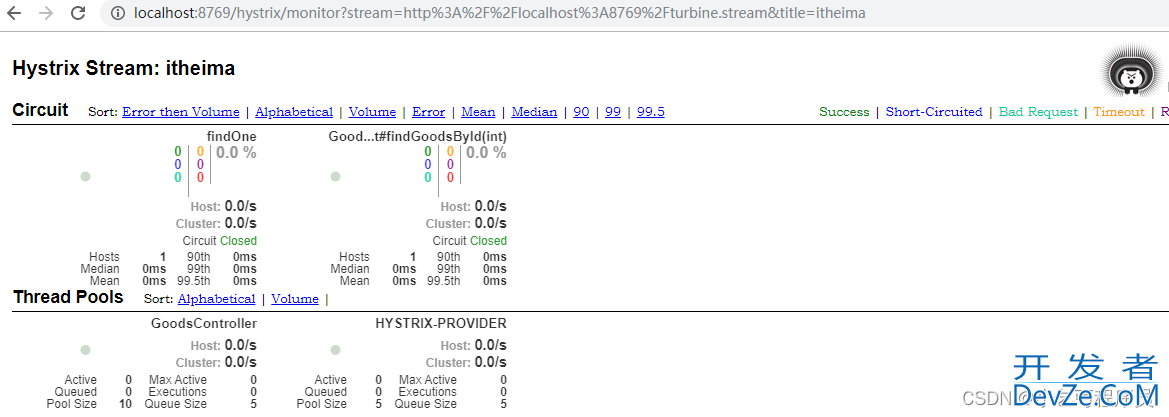
Task: Click HYSTRIX-PROVIDER pool status circle
Action: (x=335, y=350)
